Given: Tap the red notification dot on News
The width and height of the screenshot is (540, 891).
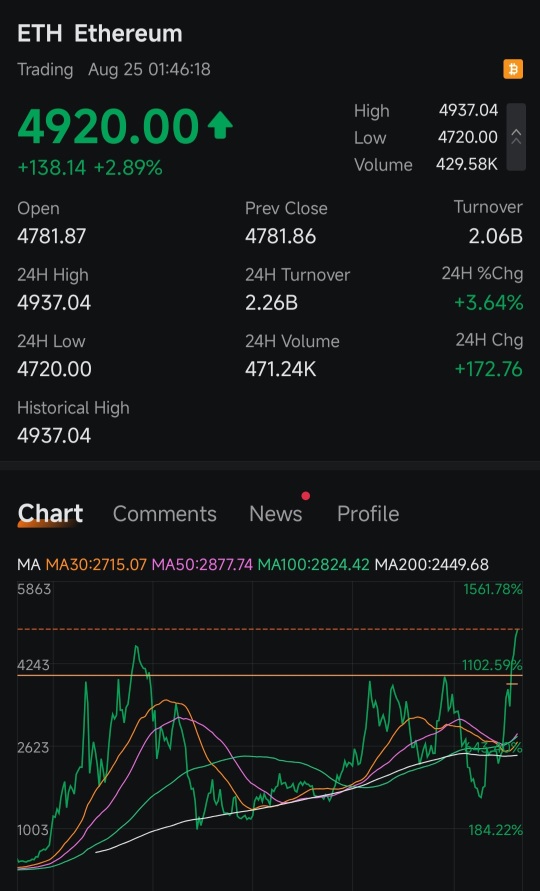Looking at the screenshot, I should [x=306, y=496].
